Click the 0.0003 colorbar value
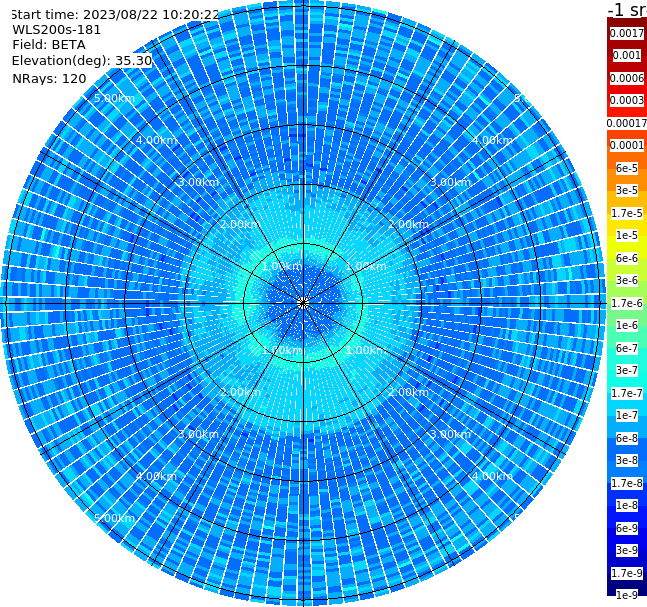Viewport: 647px width, 607px height. click(x=627, y=100)
